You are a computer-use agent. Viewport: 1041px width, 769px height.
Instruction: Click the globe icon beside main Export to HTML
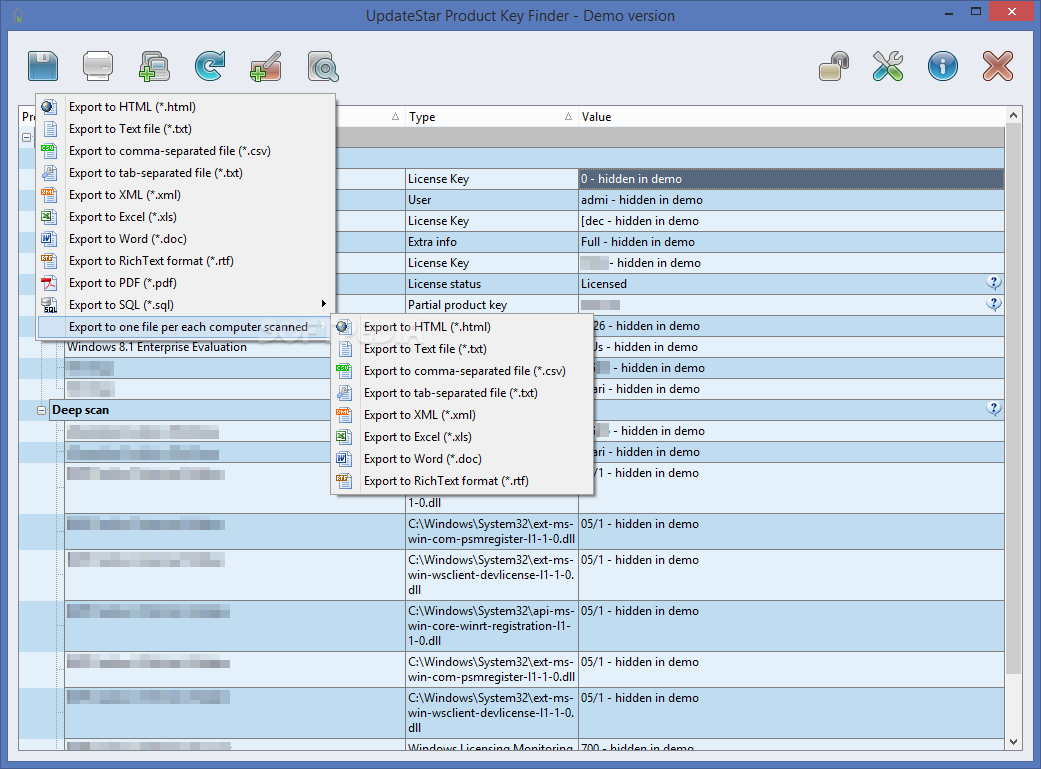pos(49,106)
